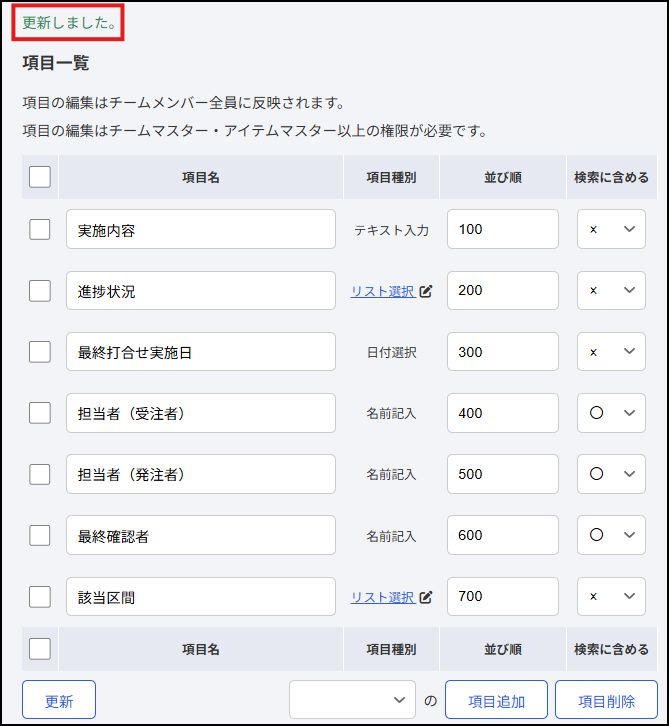
Task: Expand 検索に含める dropdown for 担当者（受注者）
Action: (611, 413)
